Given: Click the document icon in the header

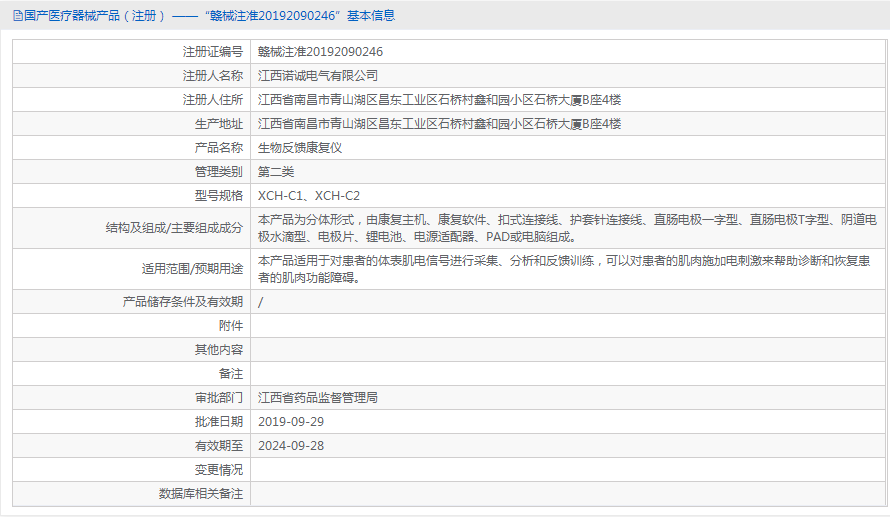Looking at the screenshot, I should pyautogui.click(x=17, y=16).
